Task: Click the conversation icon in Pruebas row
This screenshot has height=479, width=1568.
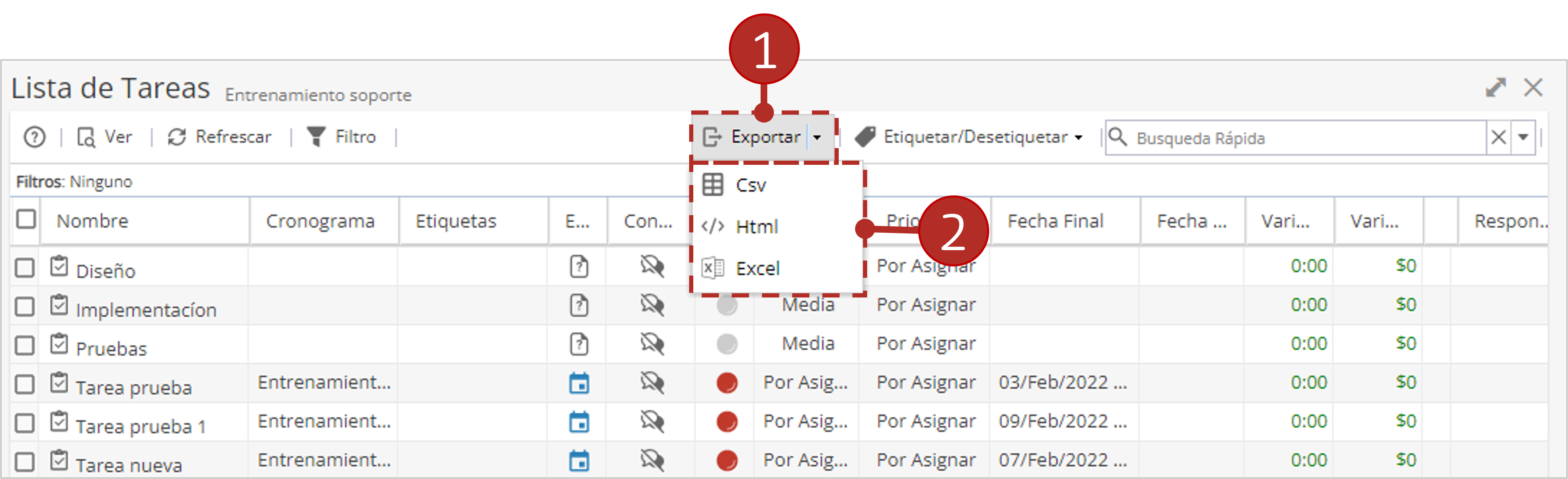Action: coord(652,344)
